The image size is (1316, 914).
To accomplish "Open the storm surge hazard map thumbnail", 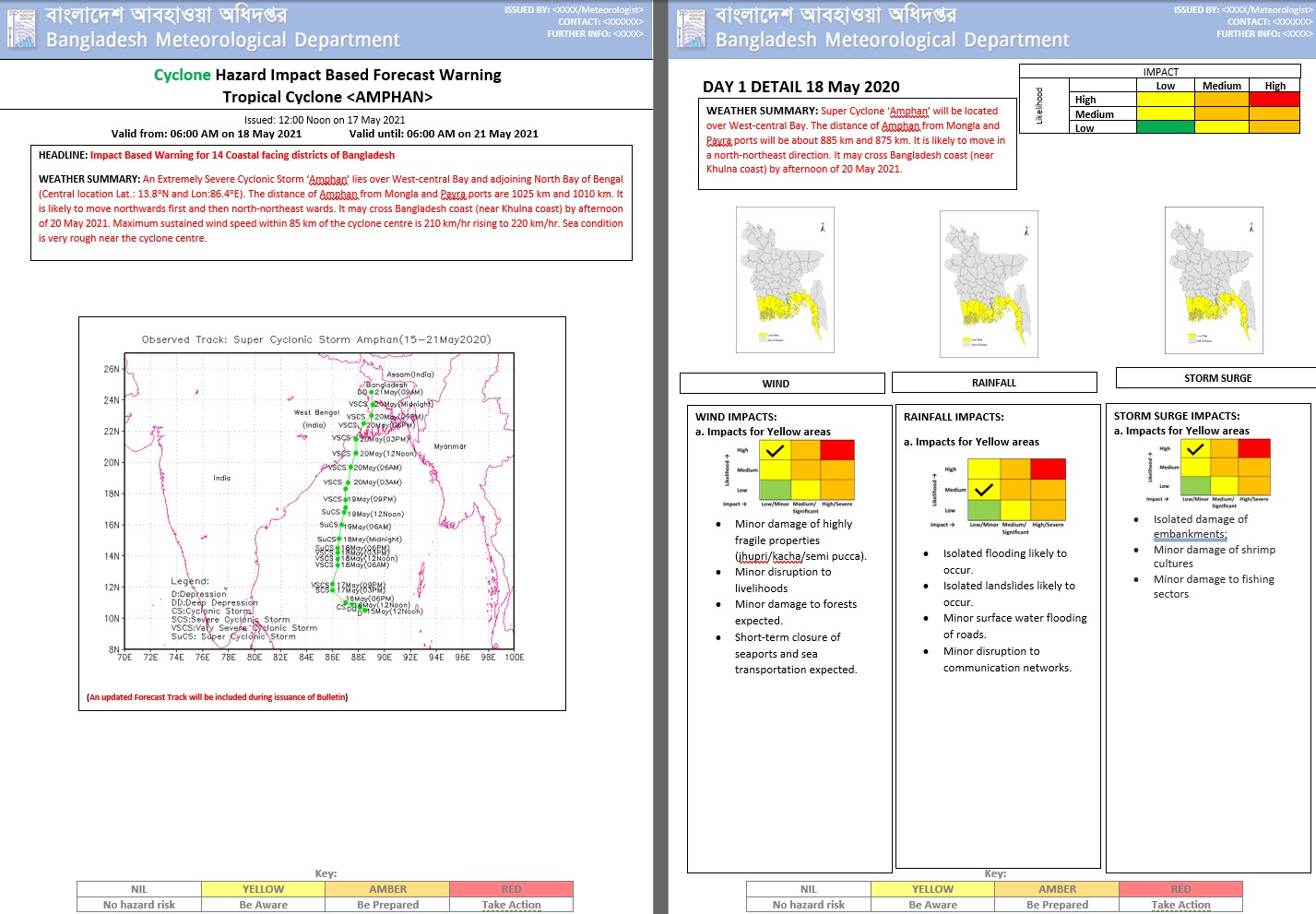I will (1214, 279).
